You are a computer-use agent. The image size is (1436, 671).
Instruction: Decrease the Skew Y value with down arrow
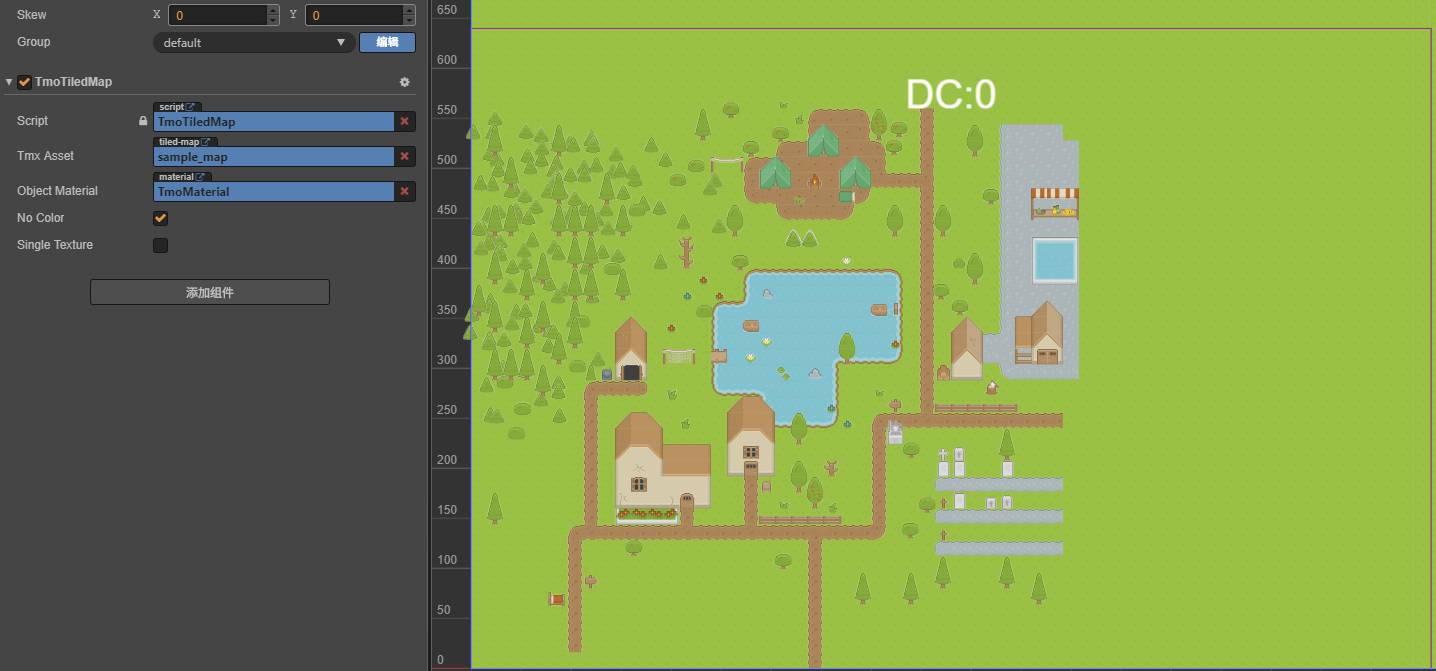click(409, 20)
